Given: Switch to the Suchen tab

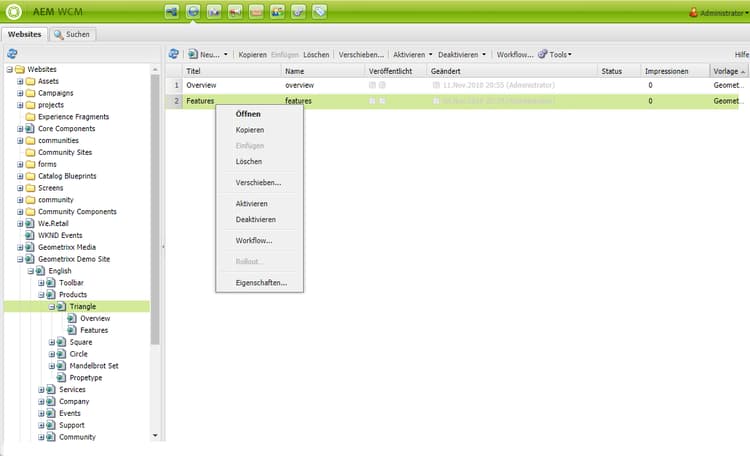Looking at the screenshot, I should click(x=72, y=34).
